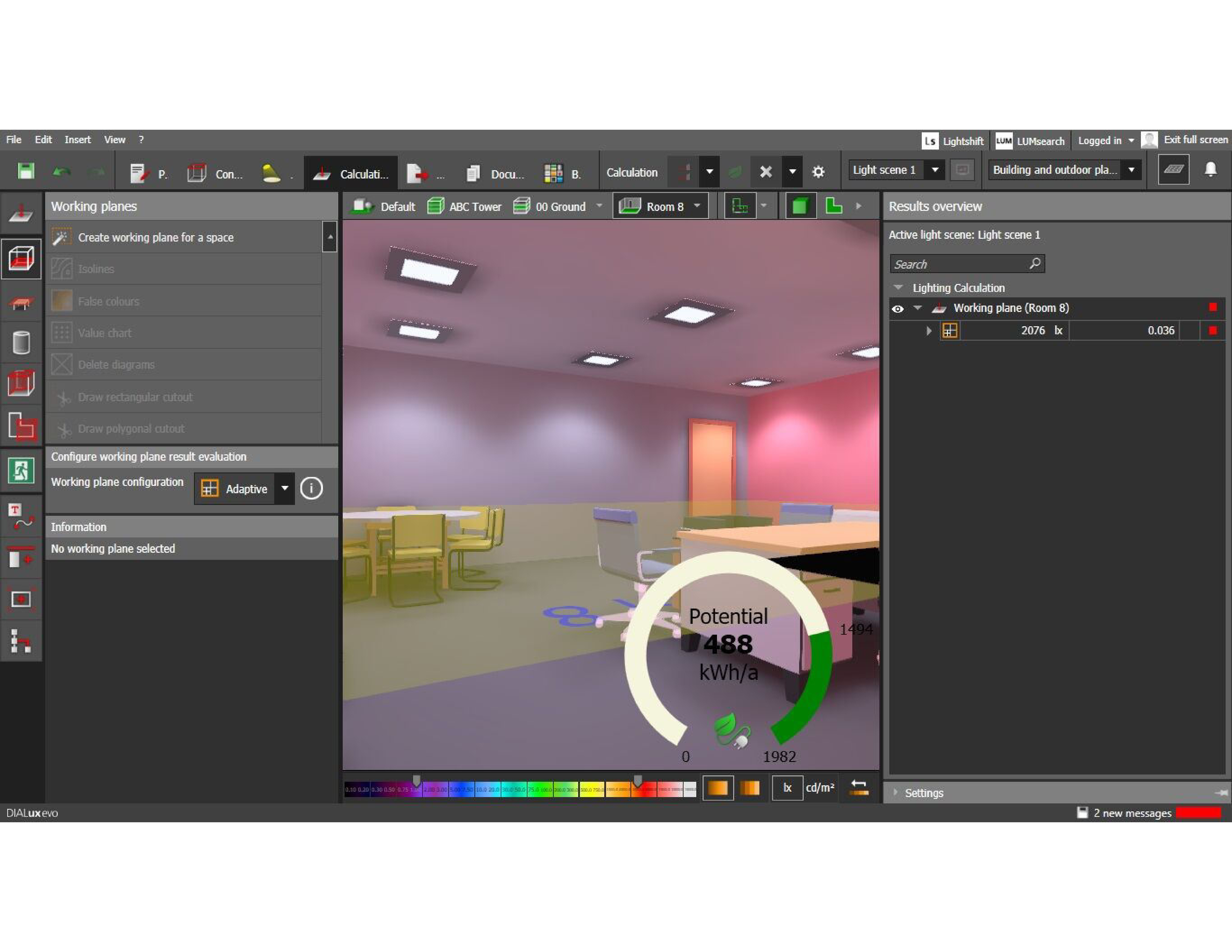Click the results Search field
The width and height of the screenshot is (1232, 952).
point(959,264)
